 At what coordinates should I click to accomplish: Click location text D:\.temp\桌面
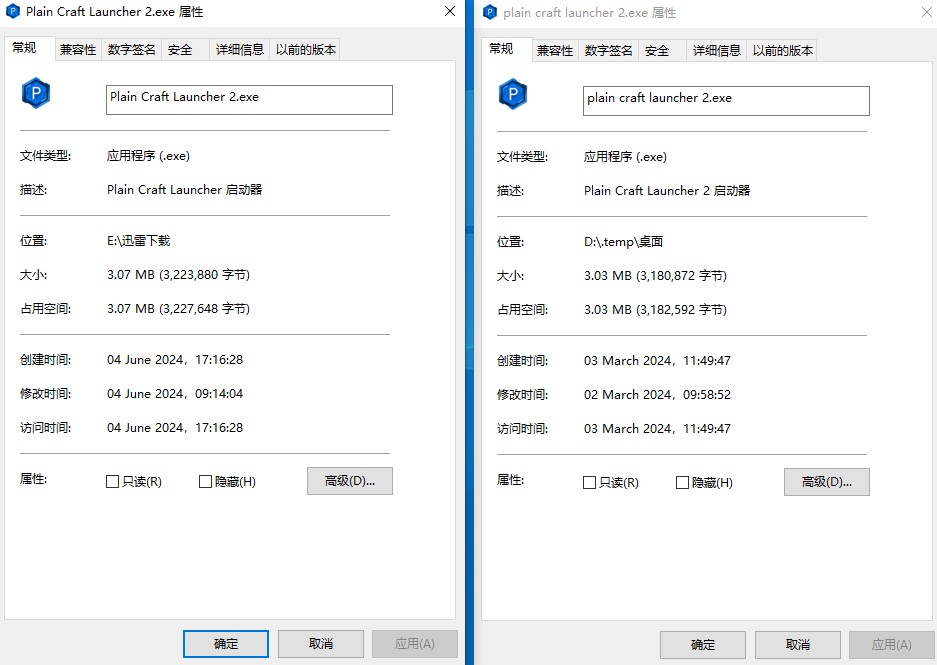[x=623, y=242]
